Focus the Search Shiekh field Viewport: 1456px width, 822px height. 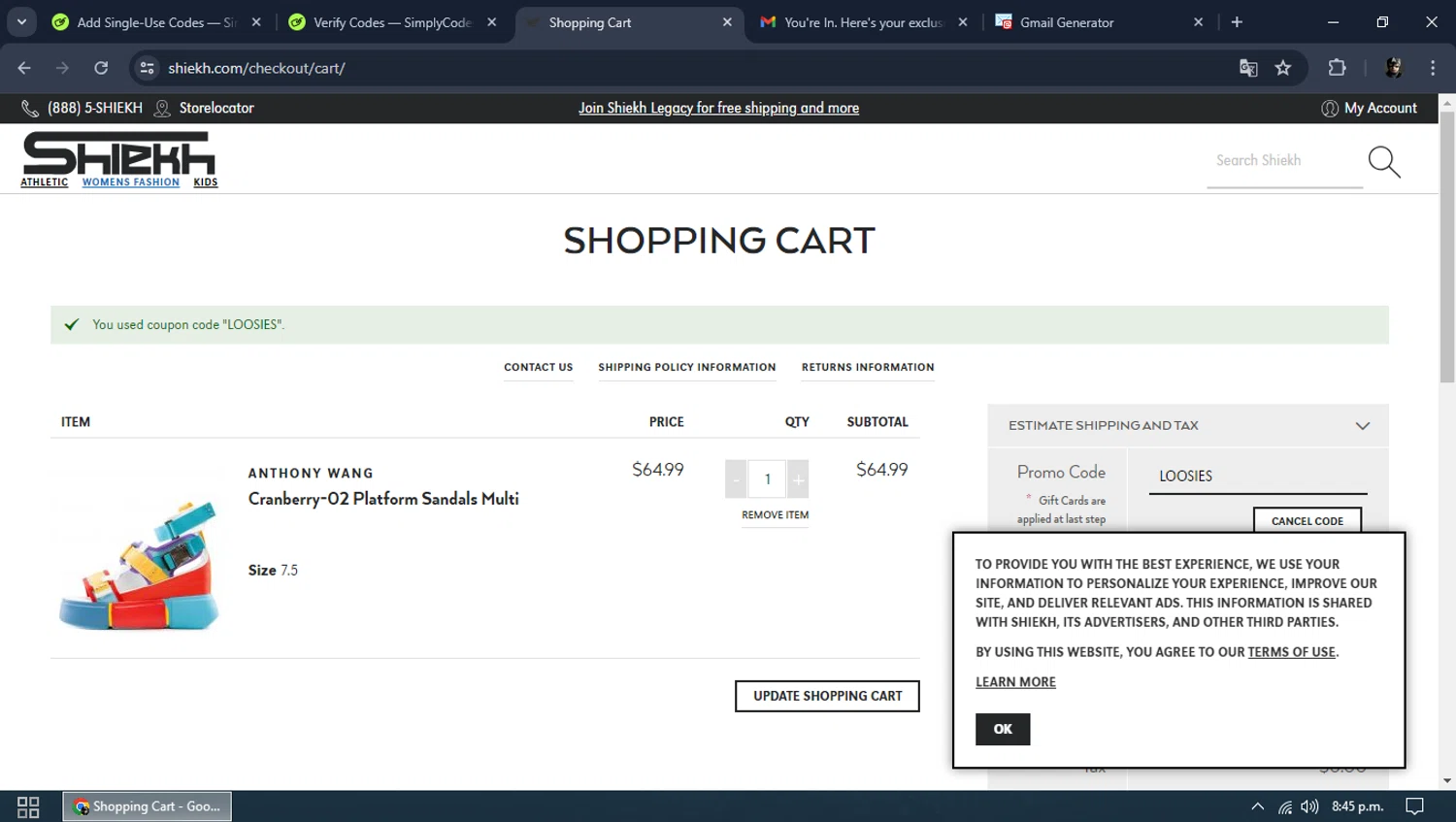1284,161
